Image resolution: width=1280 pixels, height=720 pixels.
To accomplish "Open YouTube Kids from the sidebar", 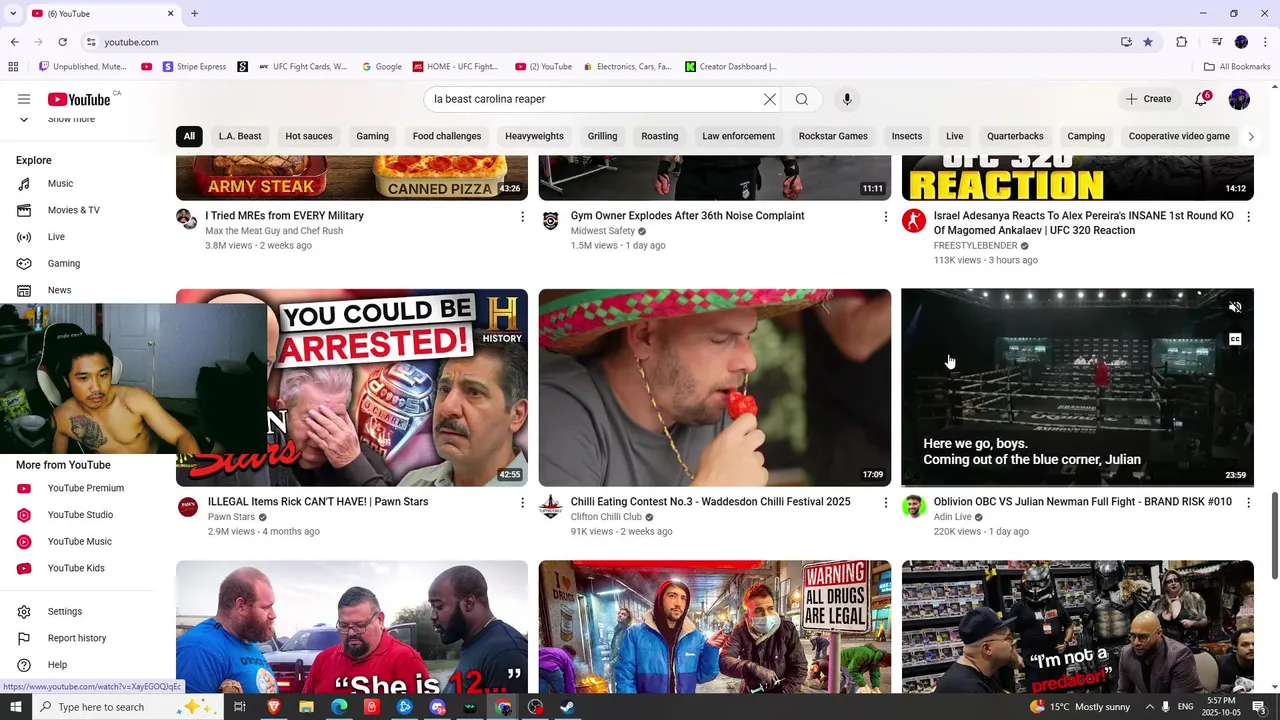I will (x=77, y=568).
